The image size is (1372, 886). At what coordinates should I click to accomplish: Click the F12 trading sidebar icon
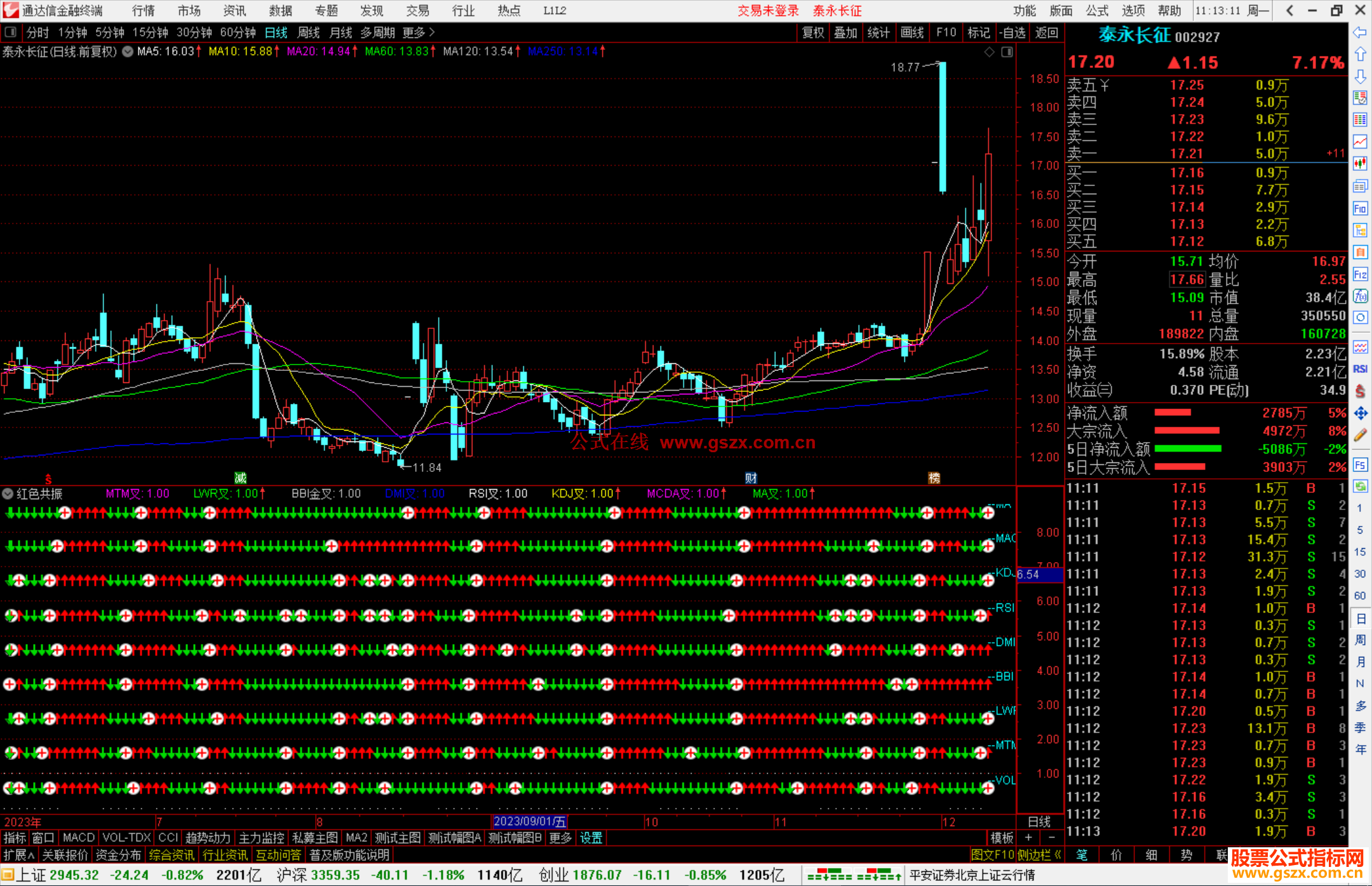point(1360,275)
